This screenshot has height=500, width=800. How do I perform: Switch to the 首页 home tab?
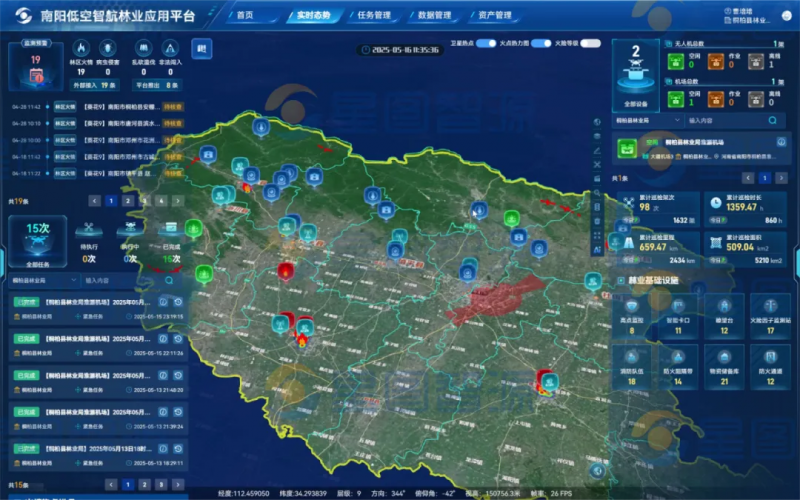pyautogui.click(x=245, y=16)
